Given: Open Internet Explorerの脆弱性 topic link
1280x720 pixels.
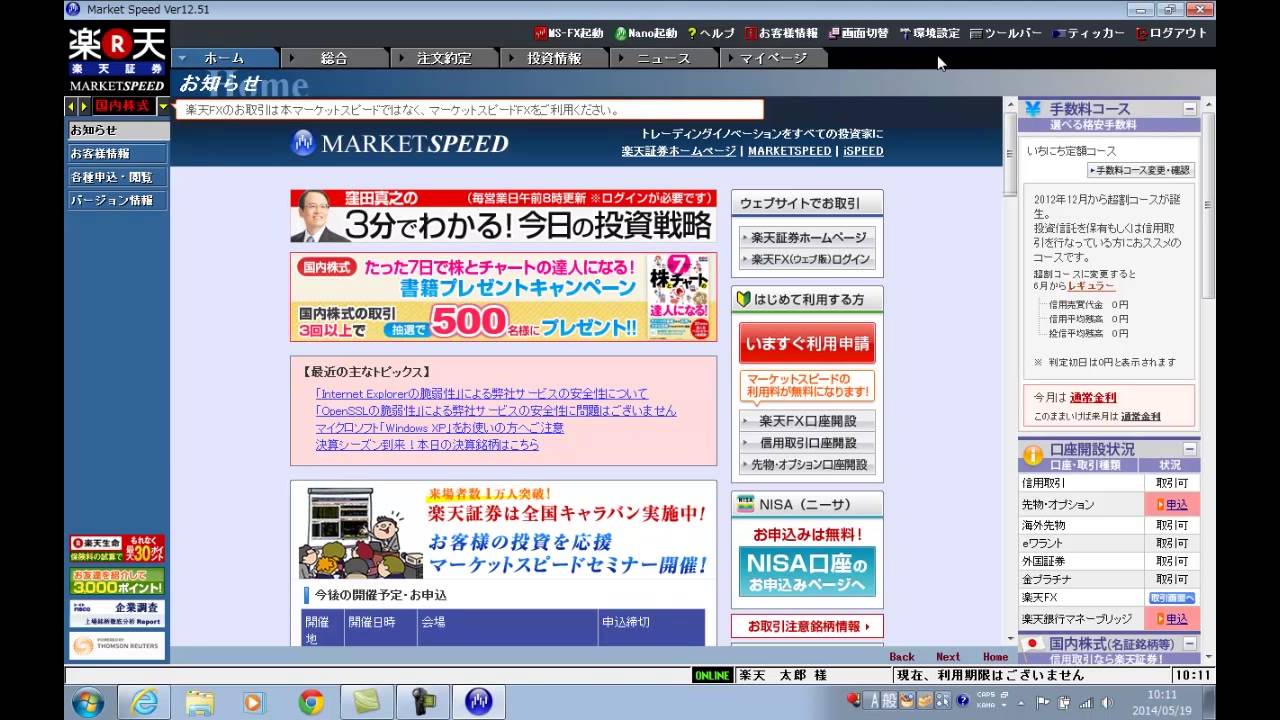Looking at the screenshot, I should 481,394.
